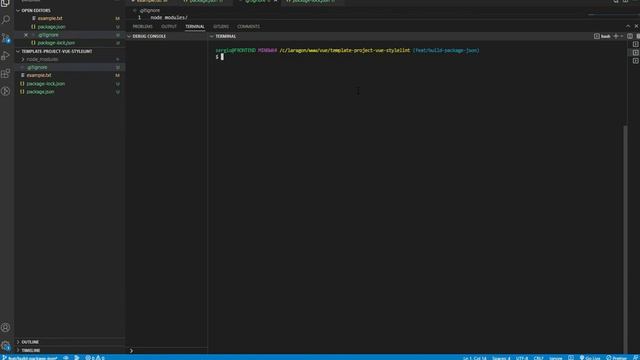The width and height of the screenshot is (640, 360).
Task: Open the Manage gear icon
Action: point(6,346)
